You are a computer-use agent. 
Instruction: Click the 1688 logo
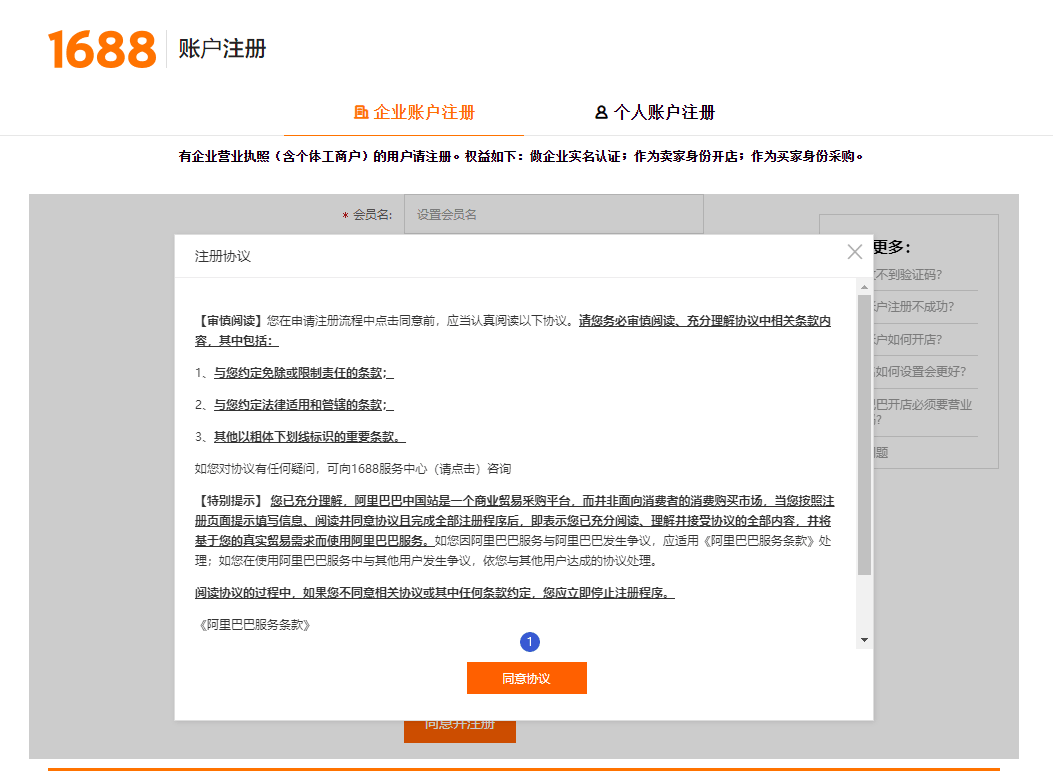[x=102, y=49]
